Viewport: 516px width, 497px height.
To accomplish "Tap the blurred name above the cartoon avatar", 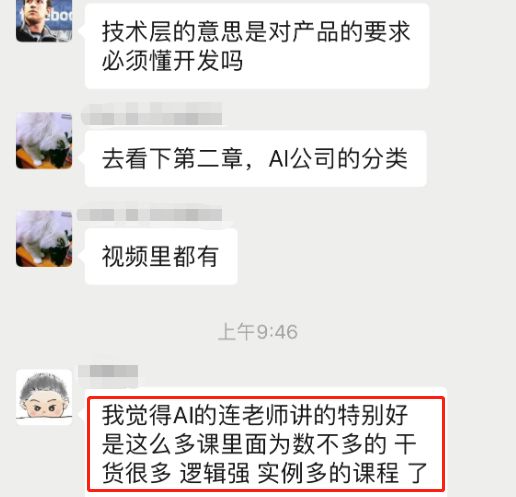I will pos(108,371).
